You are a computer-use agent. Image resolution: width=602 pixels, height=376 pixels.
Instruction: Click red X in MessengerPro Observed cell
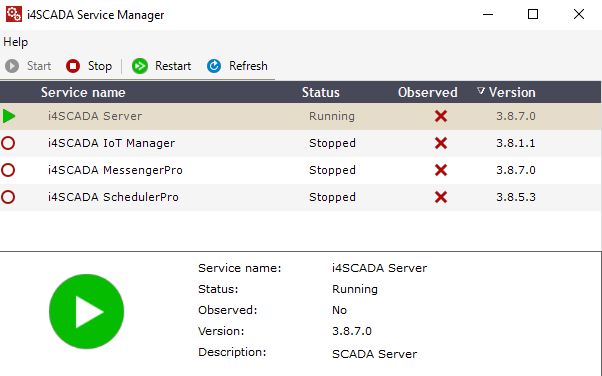click(x=441, y=170)
